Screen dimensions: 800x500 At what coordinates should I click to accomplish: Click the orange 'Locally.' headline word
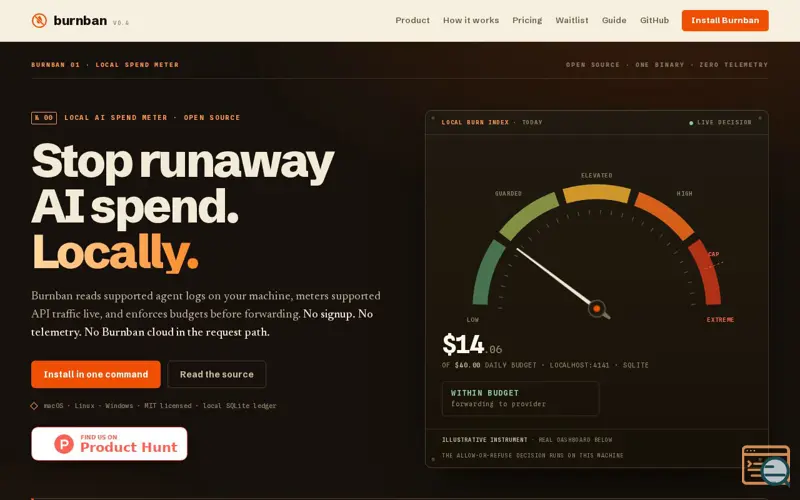(x=115, y=252)
